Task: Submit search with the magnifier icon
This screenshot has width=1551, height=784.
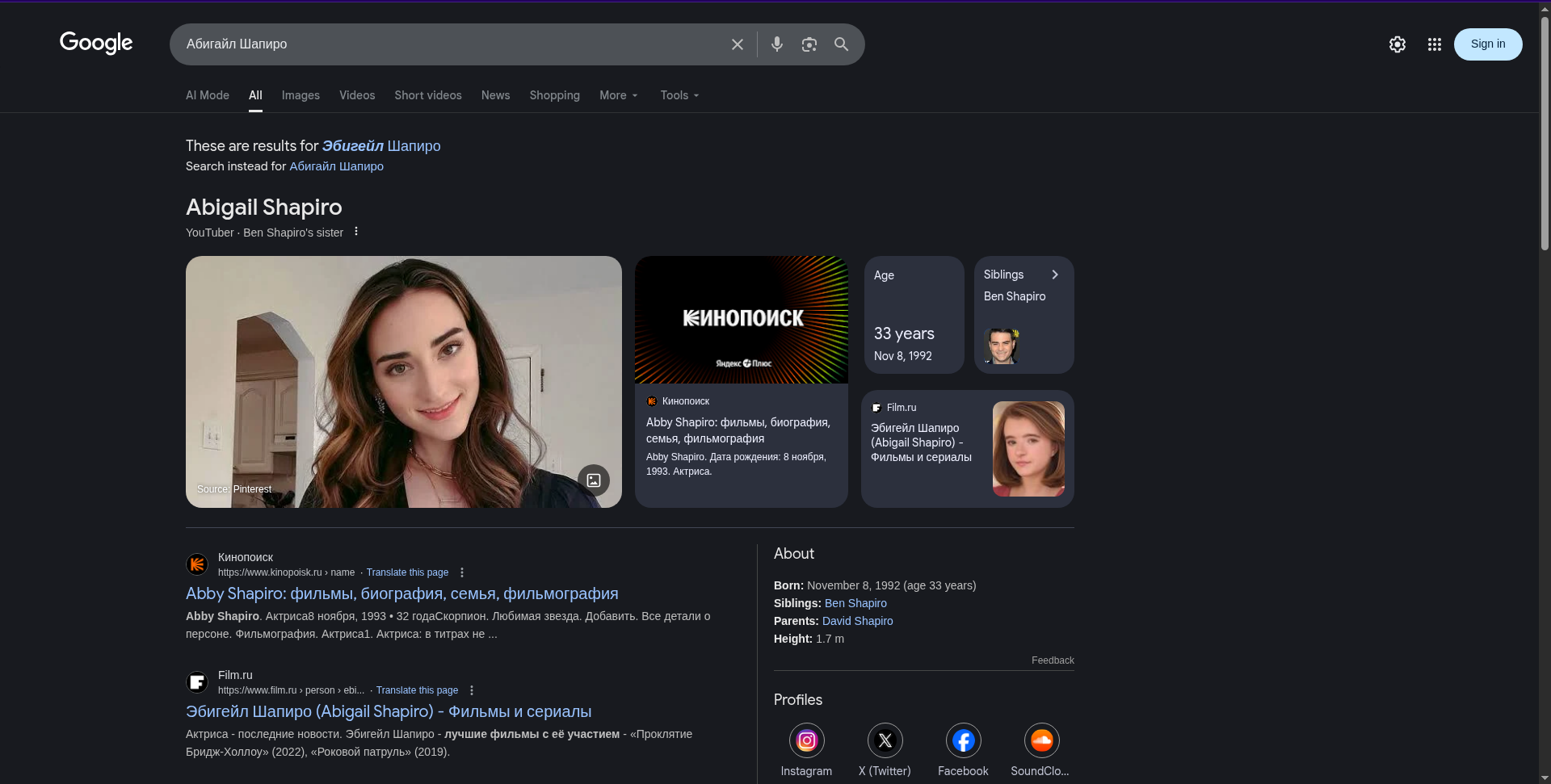Action: click(842, 44)
